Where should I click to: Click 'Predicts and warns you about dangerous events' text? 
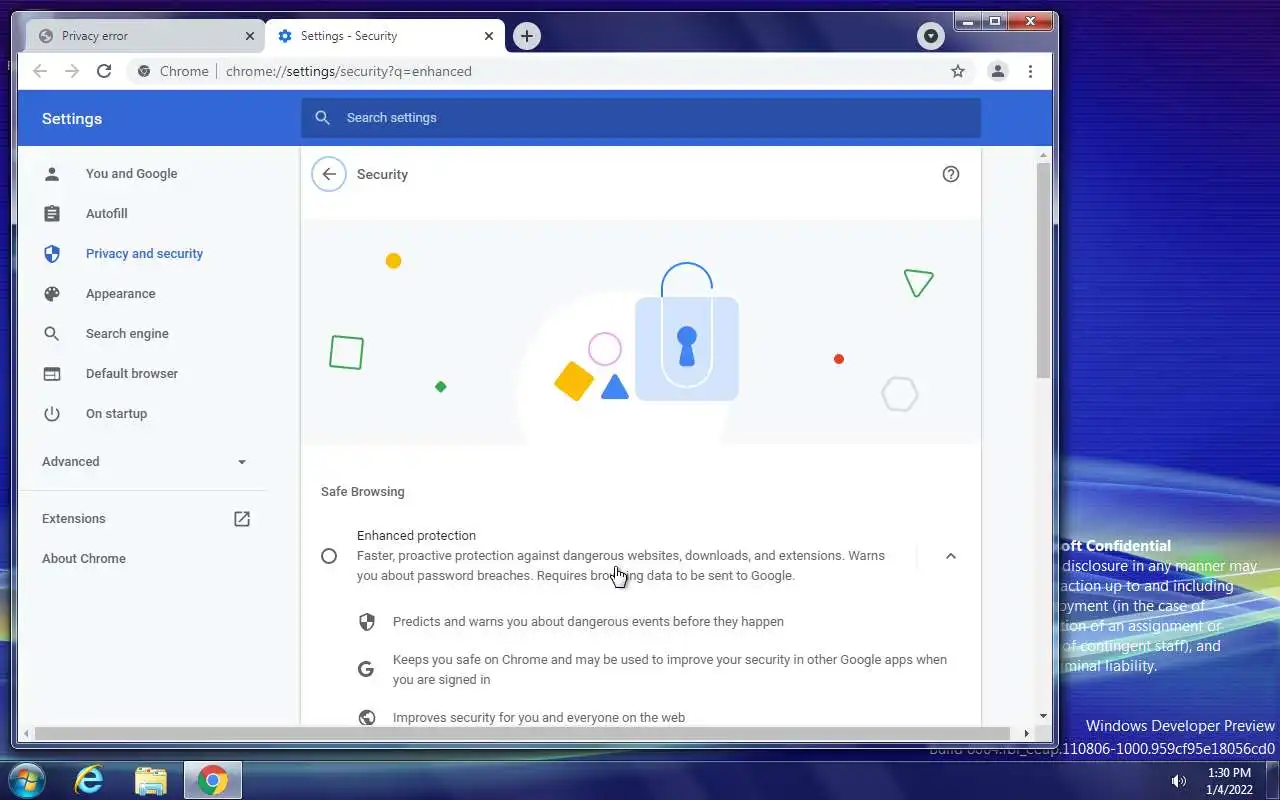point(588,621)
